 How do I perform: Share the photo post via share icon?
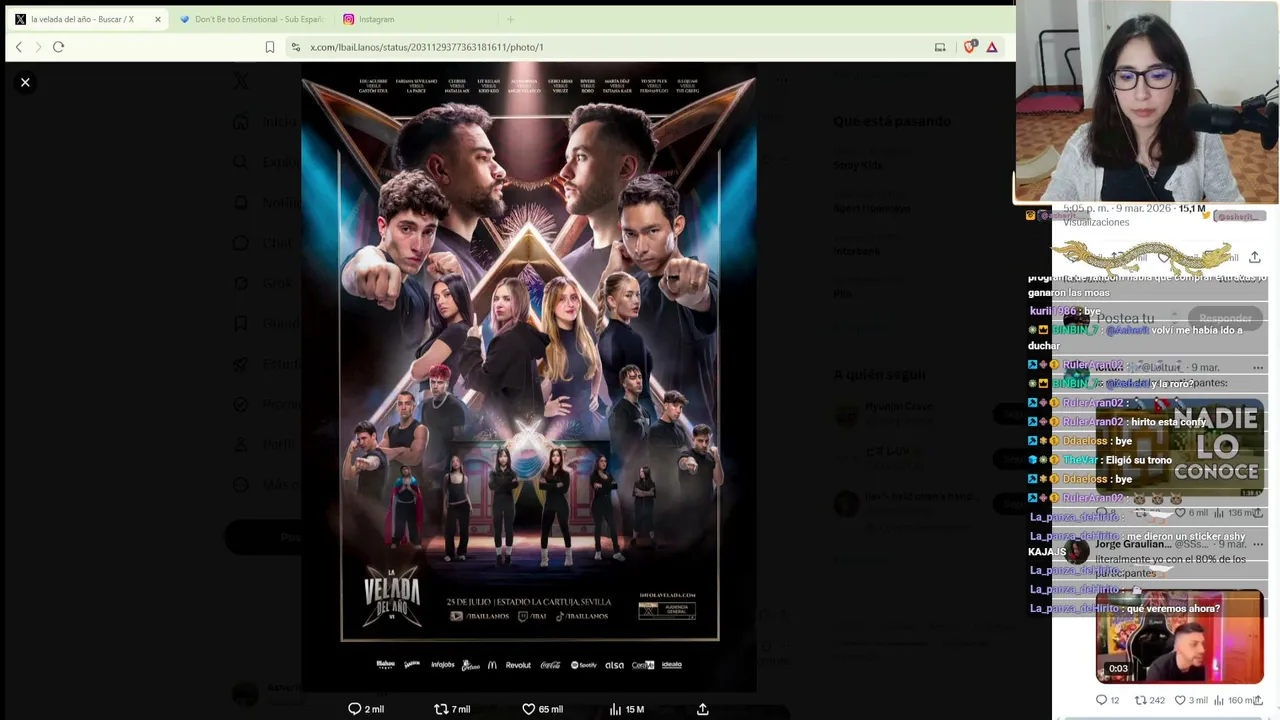(703, 709)
